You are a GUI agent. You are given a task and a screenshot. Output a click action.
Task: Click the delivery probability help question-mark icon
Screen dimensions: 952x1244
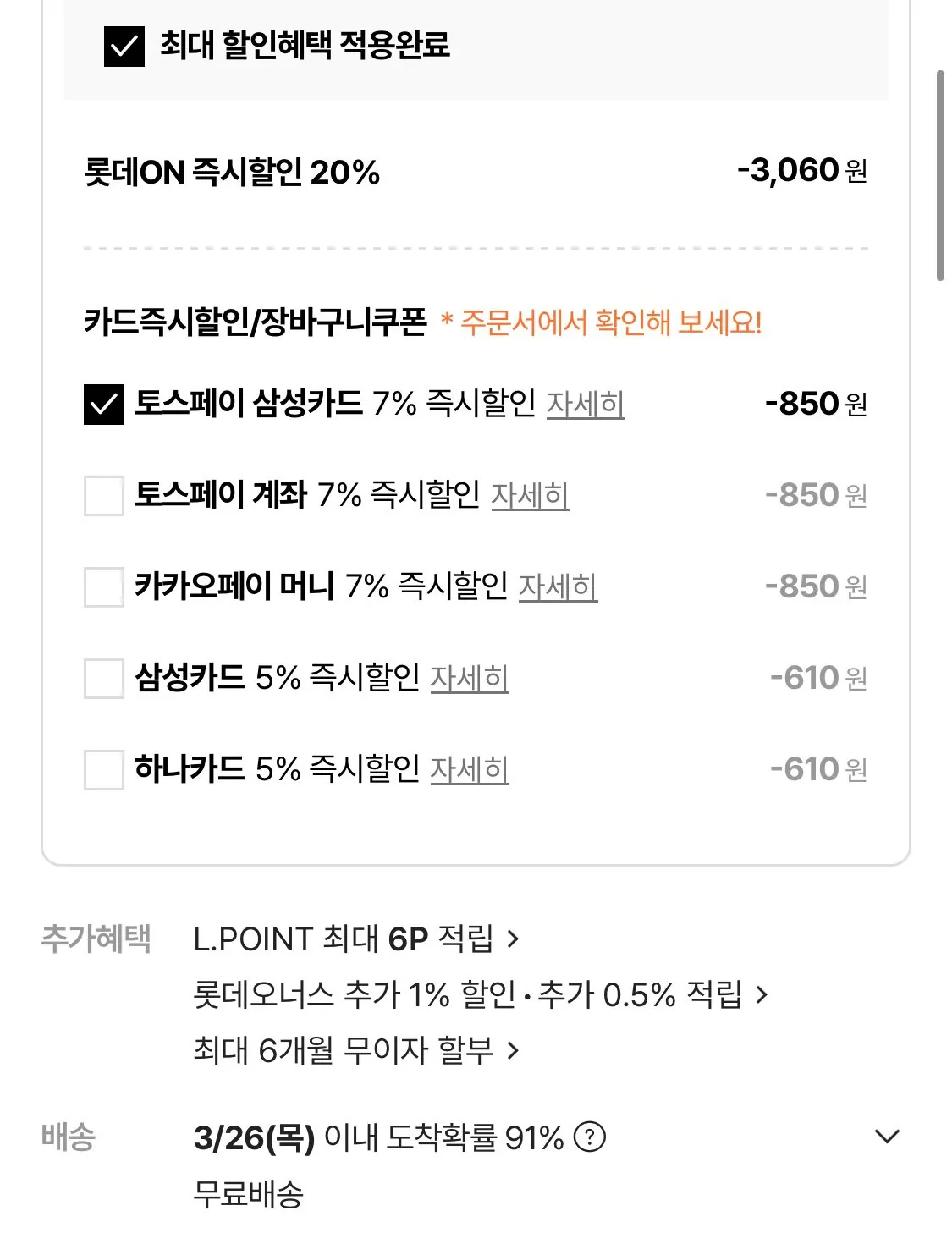589,1137
